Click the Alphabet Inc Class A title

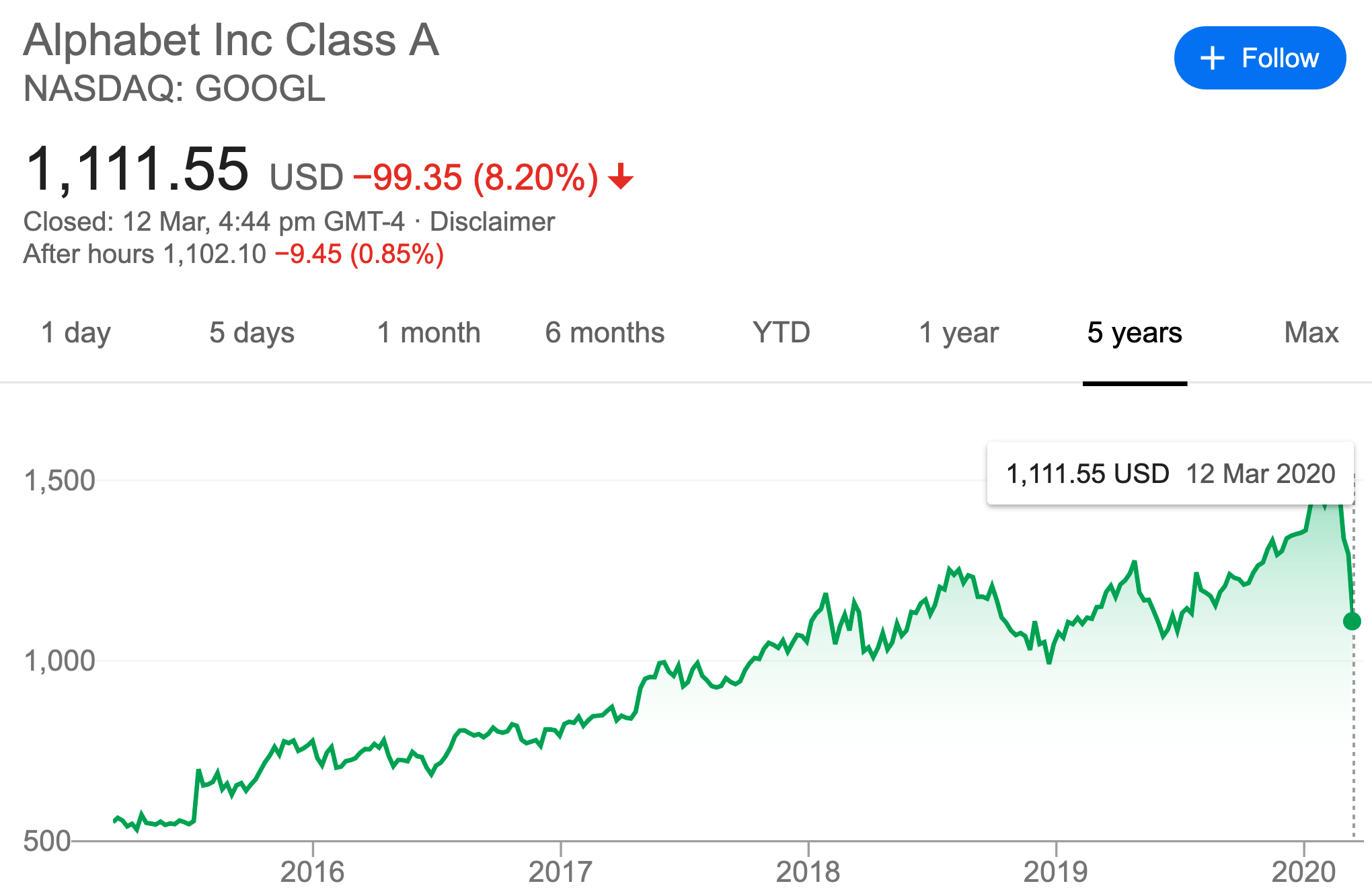[231, 40]
